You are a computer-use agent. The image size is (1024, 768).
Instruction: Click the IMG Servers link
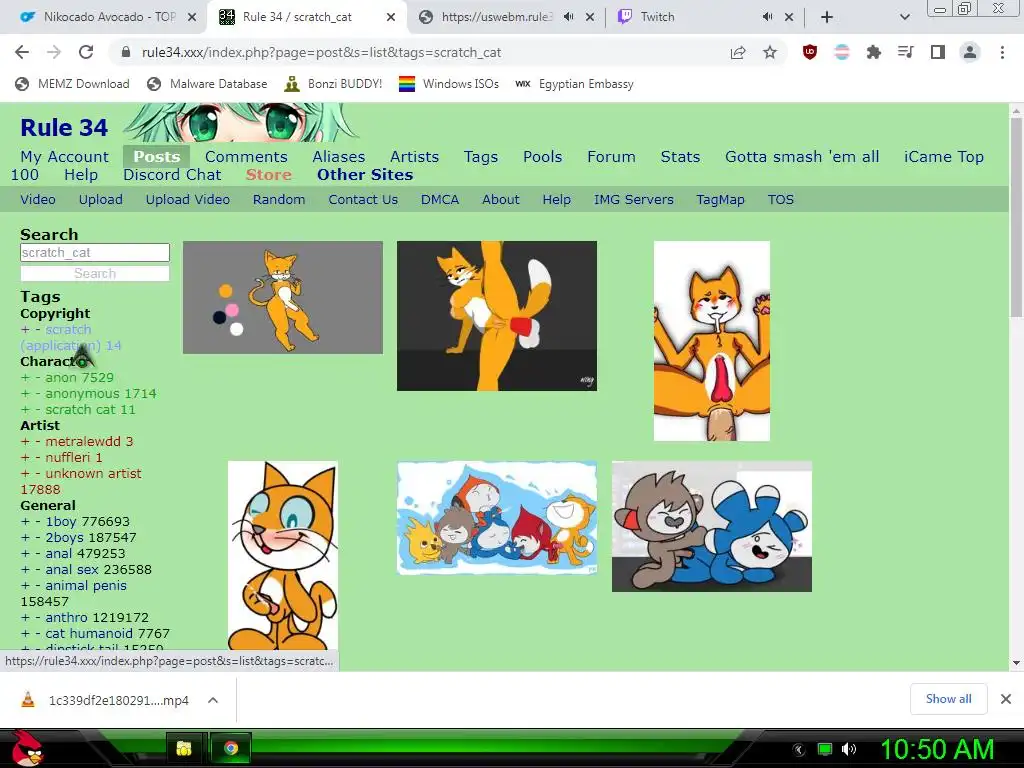pos(633,200)
